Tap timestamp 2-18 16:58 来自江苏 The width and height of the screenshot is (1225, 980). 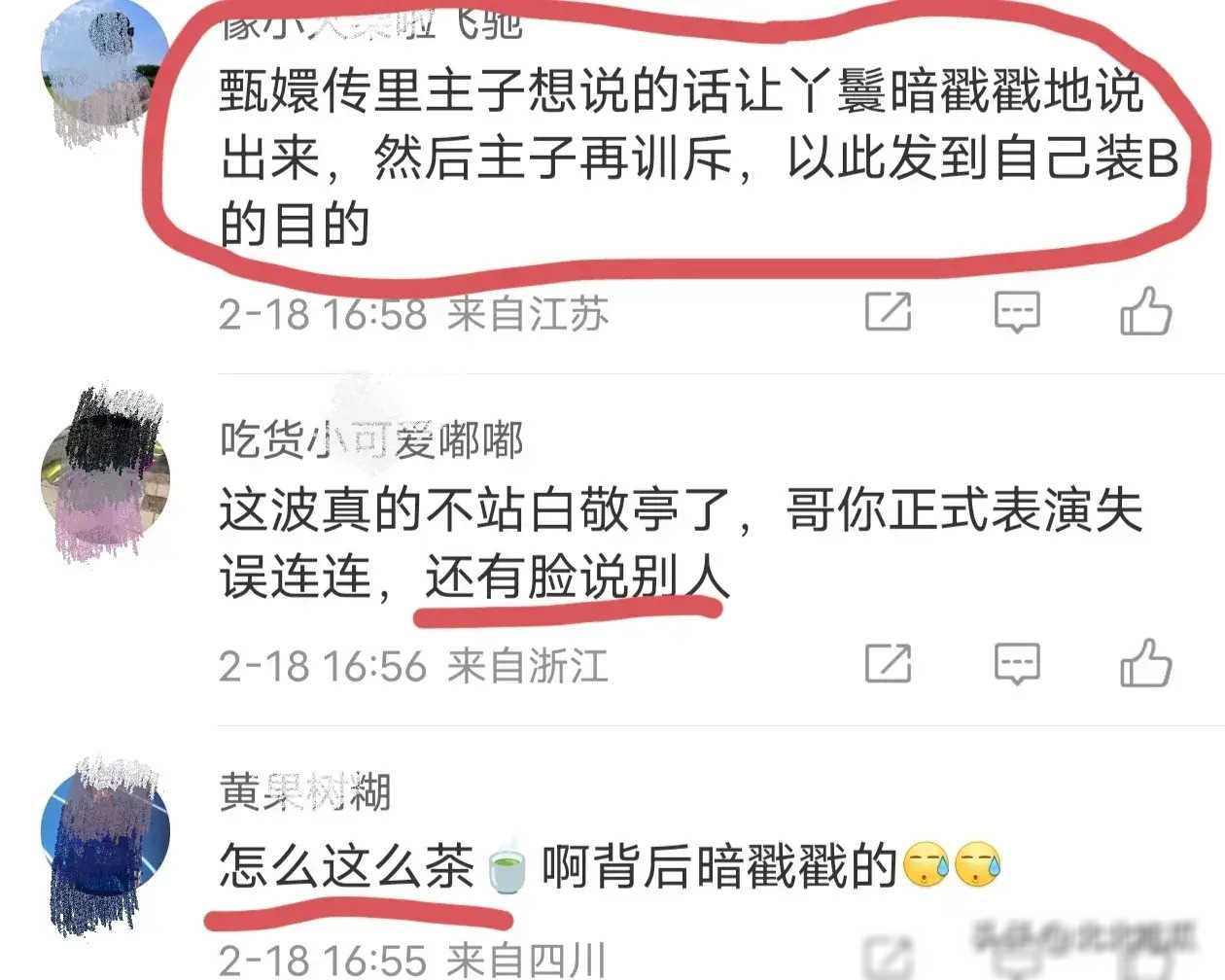pyautogui.click(x=414, y=314)
